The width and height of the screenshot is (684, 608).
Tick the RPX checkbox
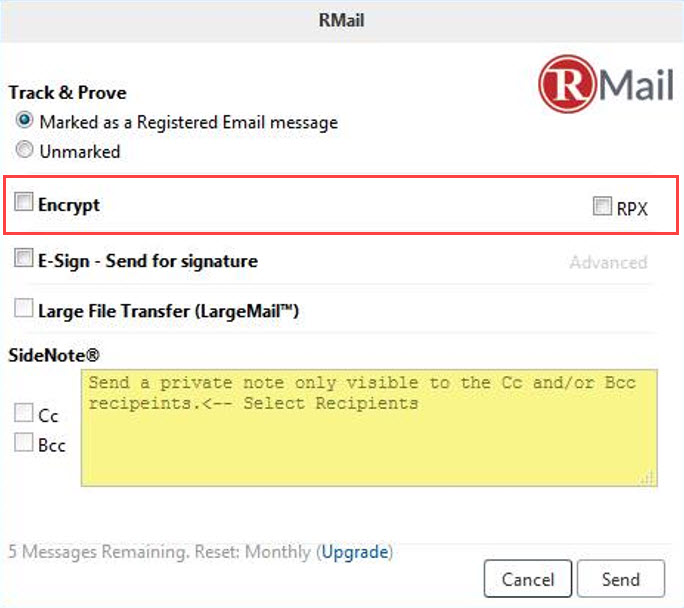pyautogui.click(x=602, y=206)
